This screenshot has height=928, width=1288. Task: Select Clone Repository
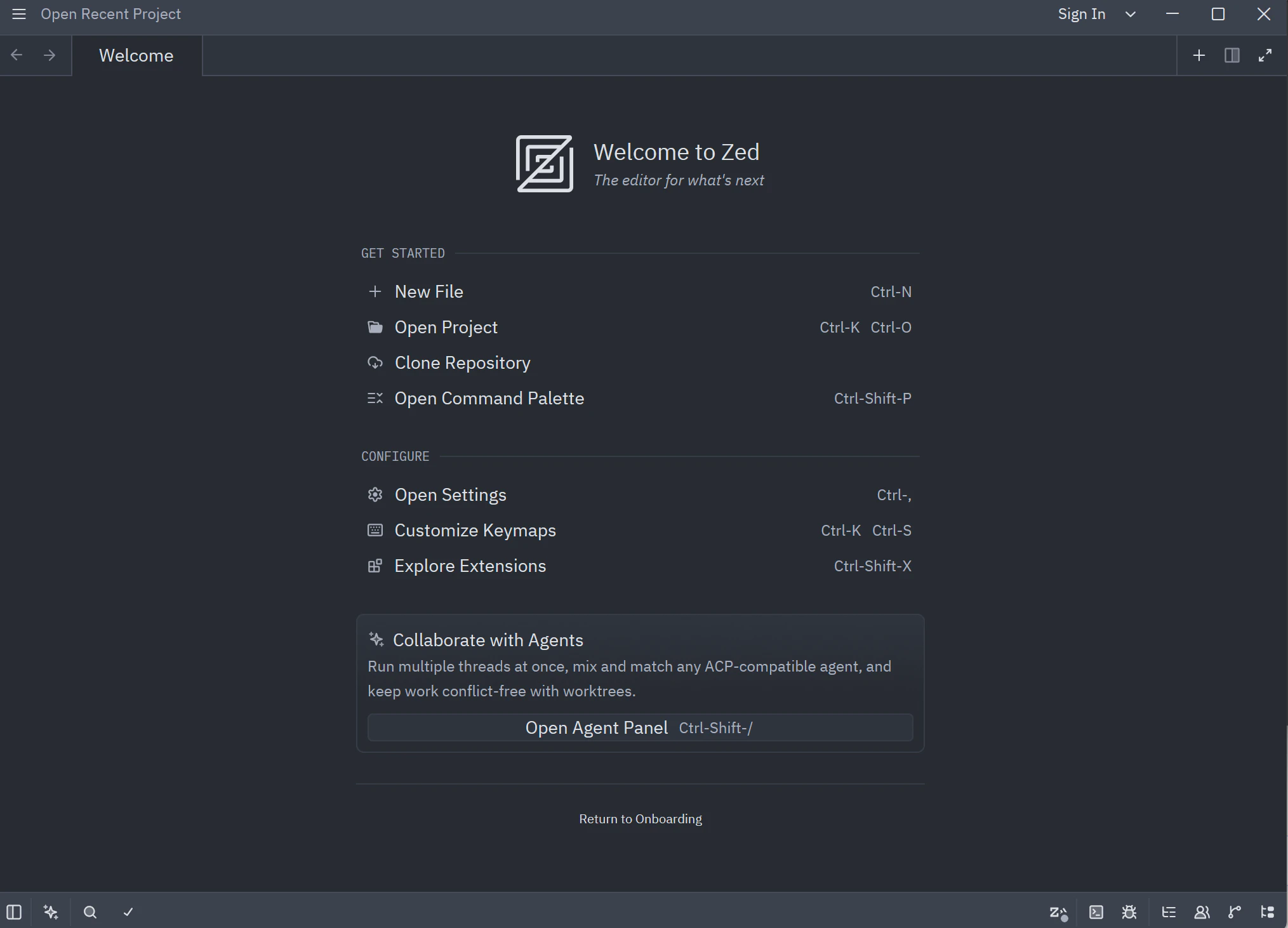640,362
